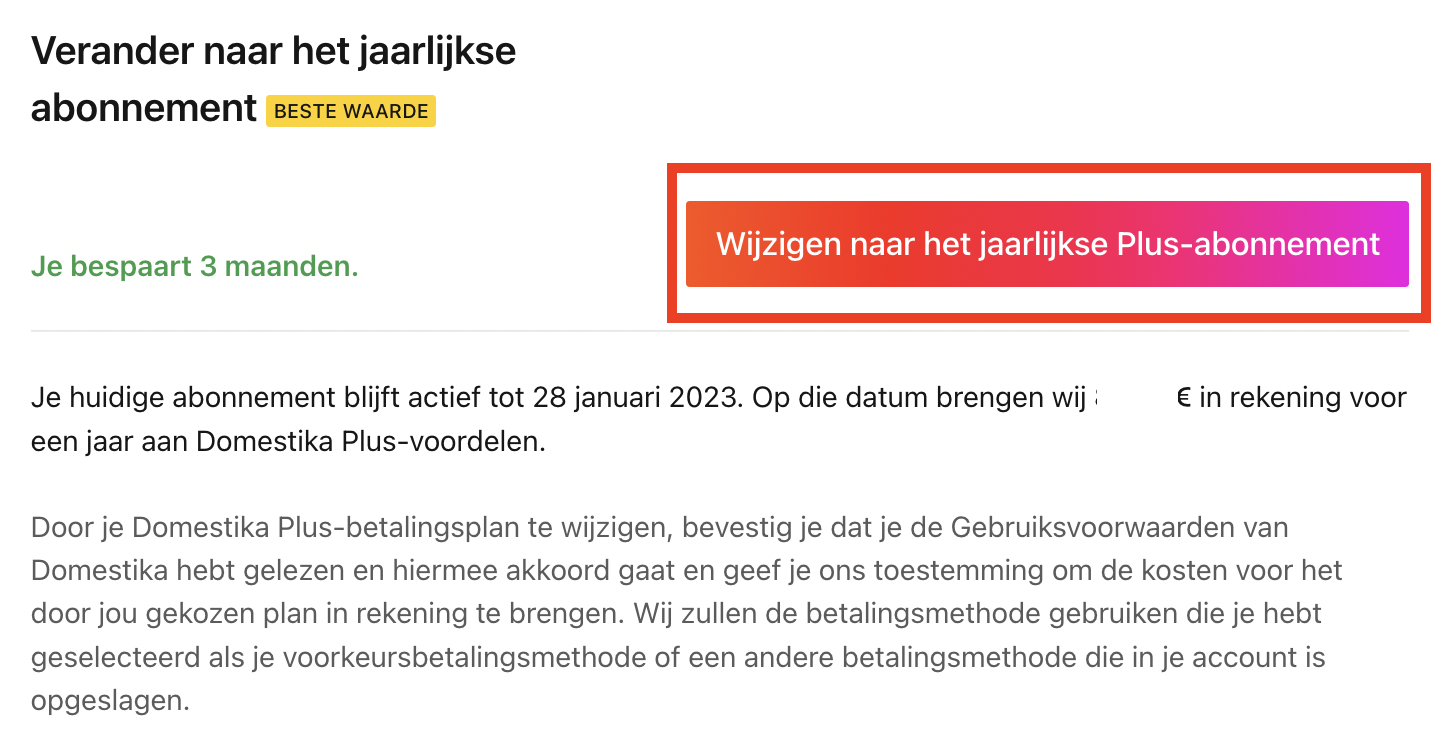
Task: Click the Wijzigen naar het jaarlijkse Plus-abonnement button
Action: (1047, 244)
